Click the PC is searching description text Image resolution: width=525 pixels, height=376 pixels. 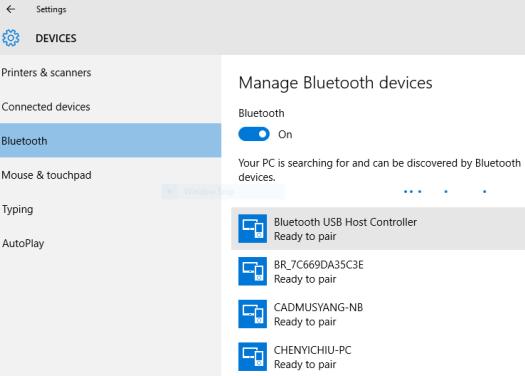click(379, 170)
